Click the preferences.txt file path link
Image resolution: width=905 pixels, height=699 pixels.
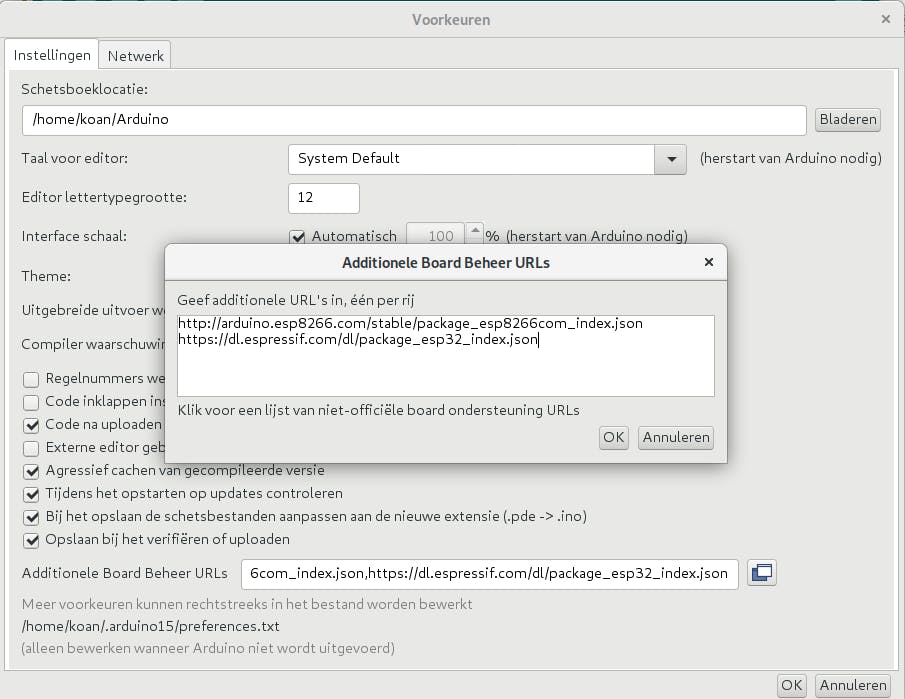pyautogui.click(x=150, y=626)
